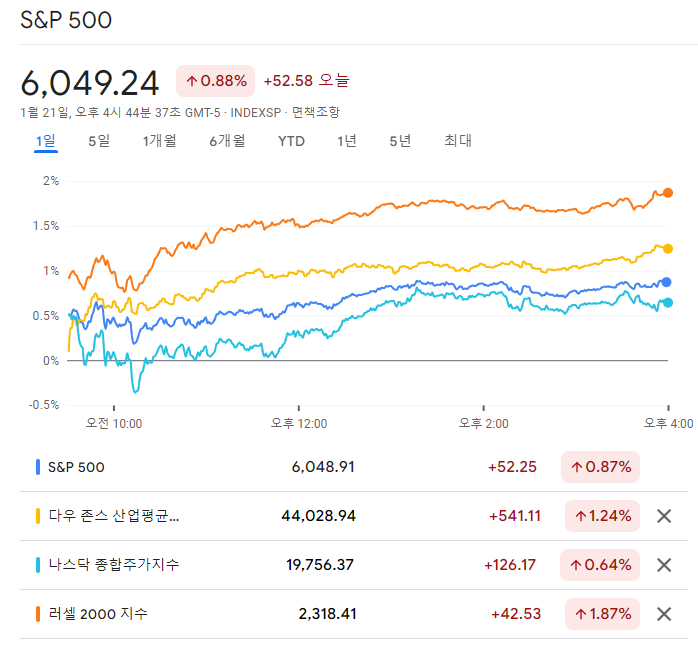
Task: Click the 1.87% Russell 2000 badge
Action: (602, 614)
